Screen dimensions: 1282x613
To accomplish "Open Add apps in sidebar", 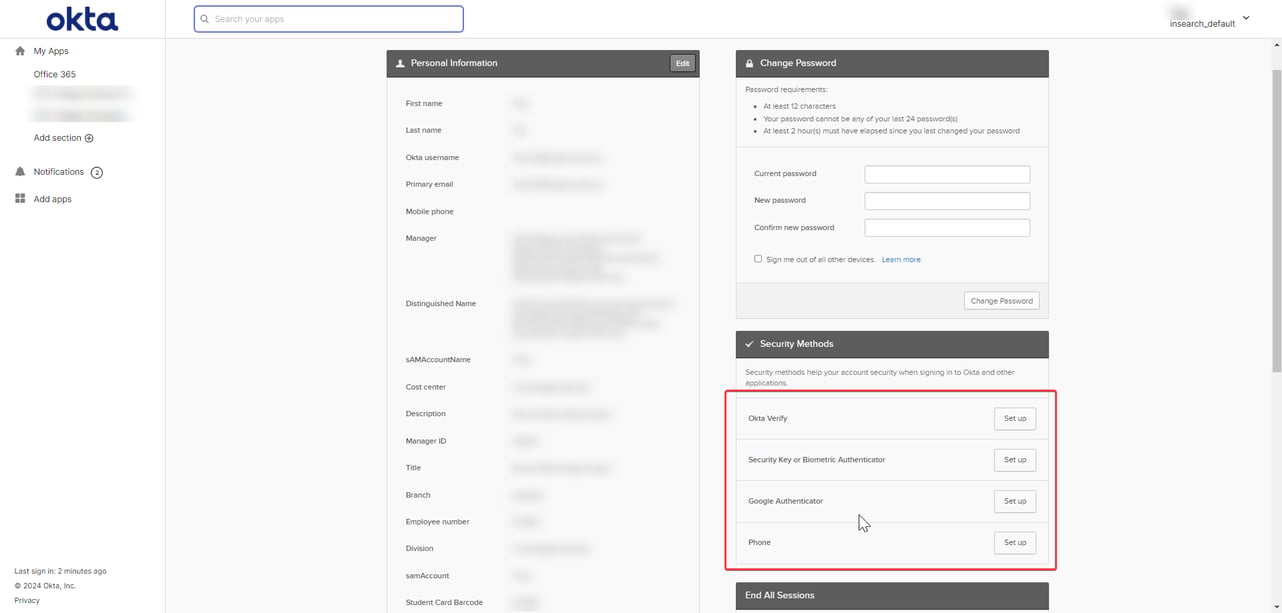I will coord(53,199).
